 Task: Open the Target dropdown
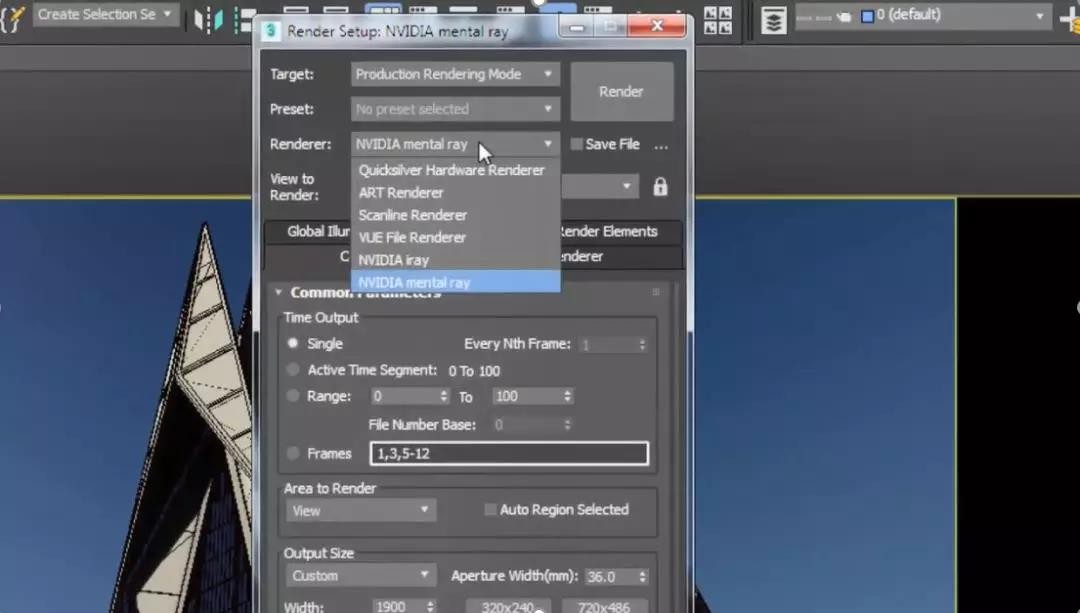pos(455,74)
